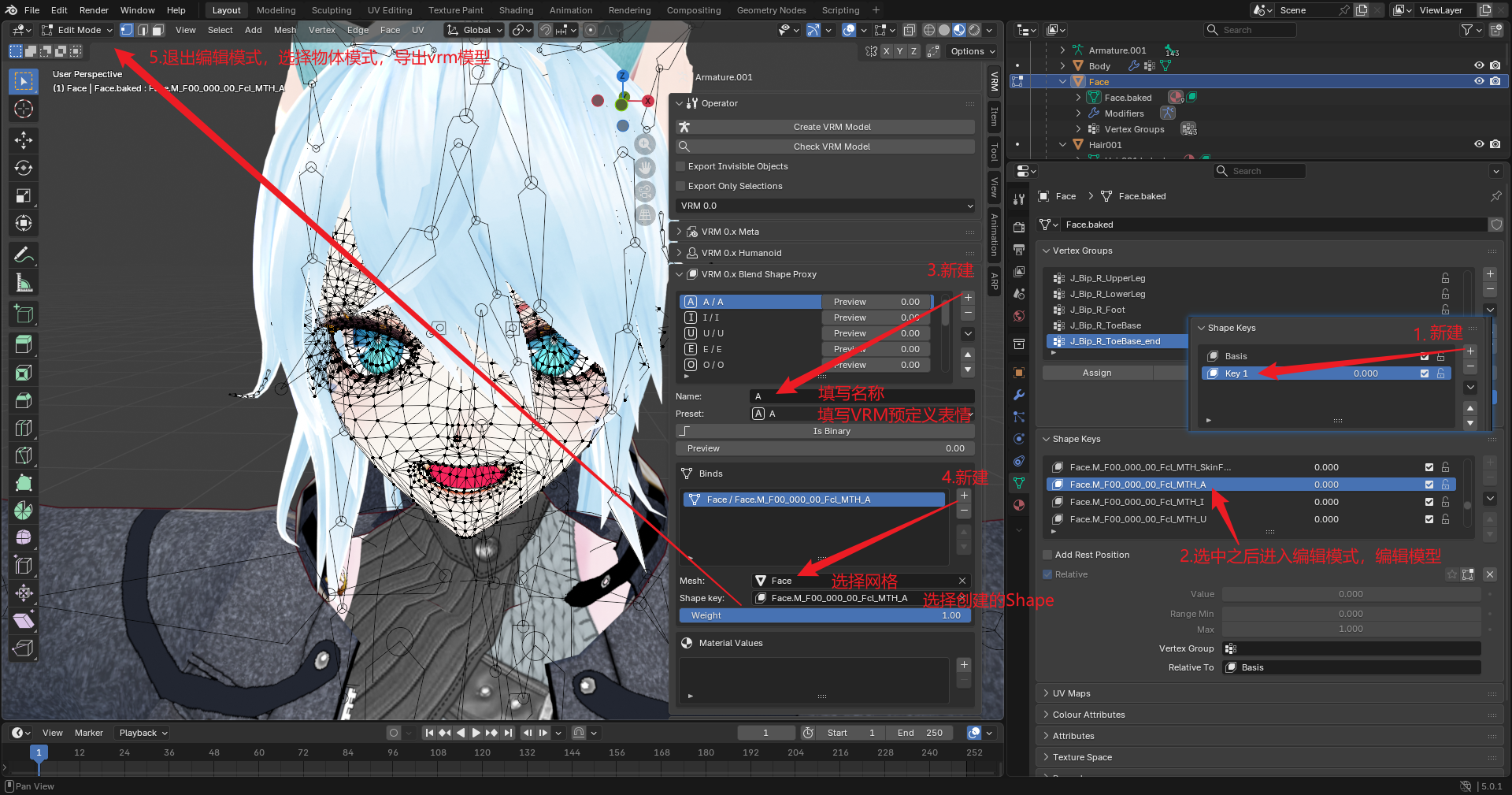This screenshot has height=795, width=1512.
Task: Select the Knife tool
Action: click(24, 455)
